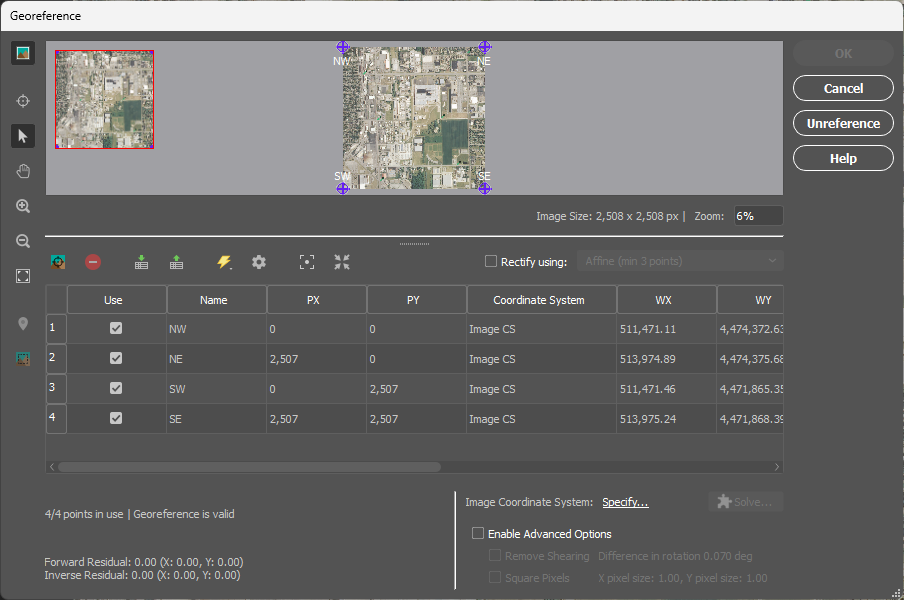This screenshot has height=600, width=904.
Task: Import control points using green import icon
Action: point(141,262)
